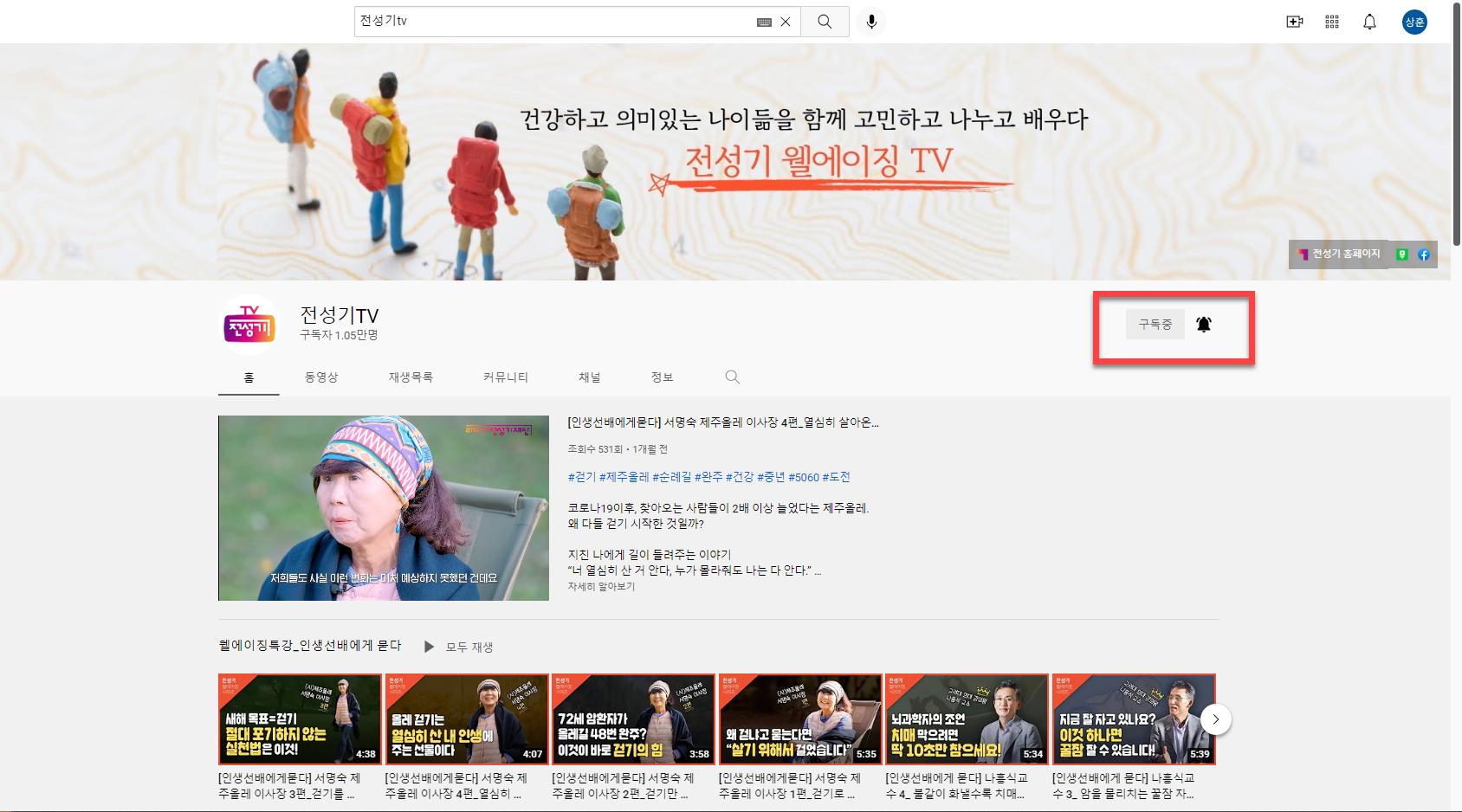Open video title 이사장 2편_걷기만
This screenshot has height=812, width=1462.
(x=623, y=786)
